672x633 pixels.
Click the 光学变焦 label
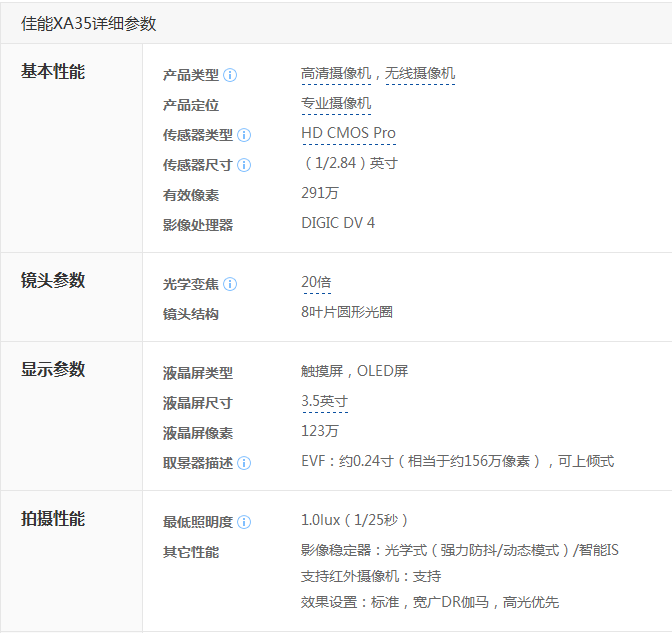pyautogui.click(x=191, y=284)
